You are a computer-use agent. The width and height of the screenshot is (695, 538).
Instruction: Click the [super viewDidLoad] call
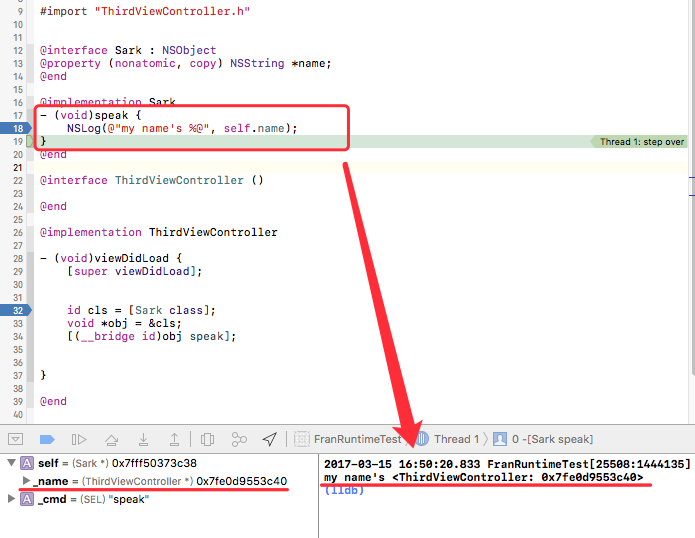(x=134, y=271)
